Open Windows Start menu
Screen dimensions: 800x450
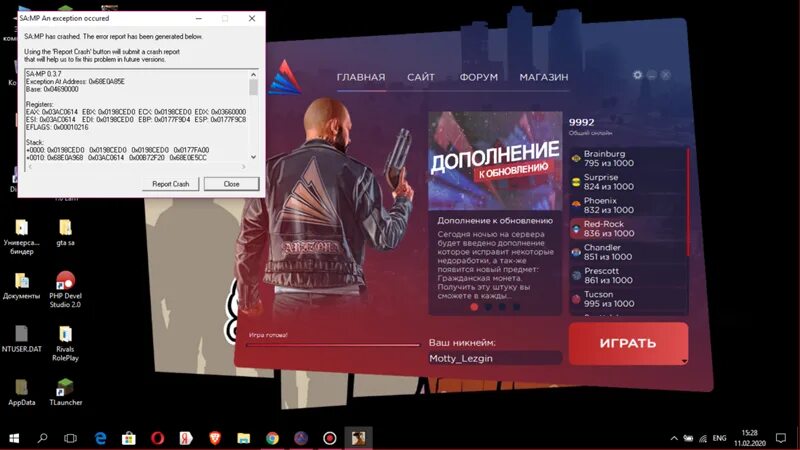click(x=14, y=438)
